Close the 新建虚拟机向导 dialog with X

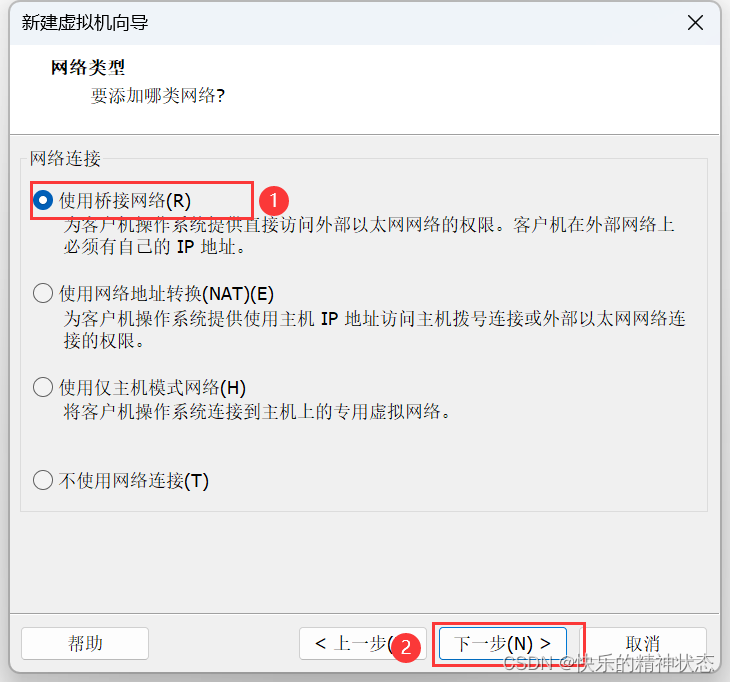point(696,22)
